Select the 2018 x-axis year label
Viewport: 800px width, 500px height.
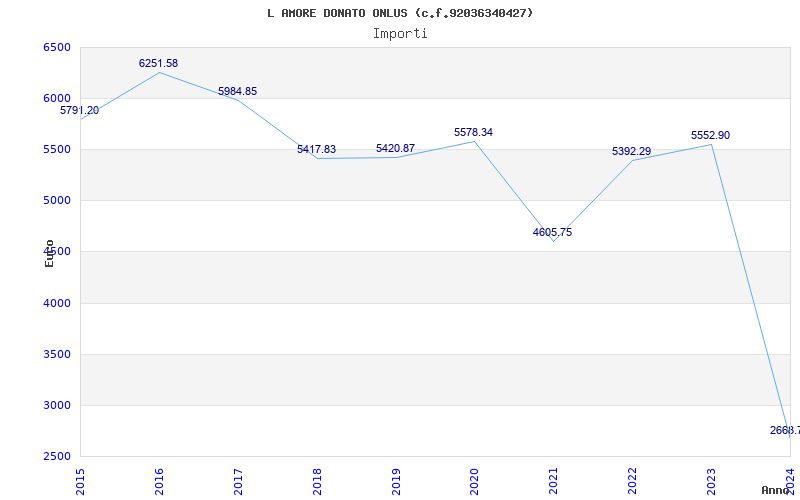(317, 481)
